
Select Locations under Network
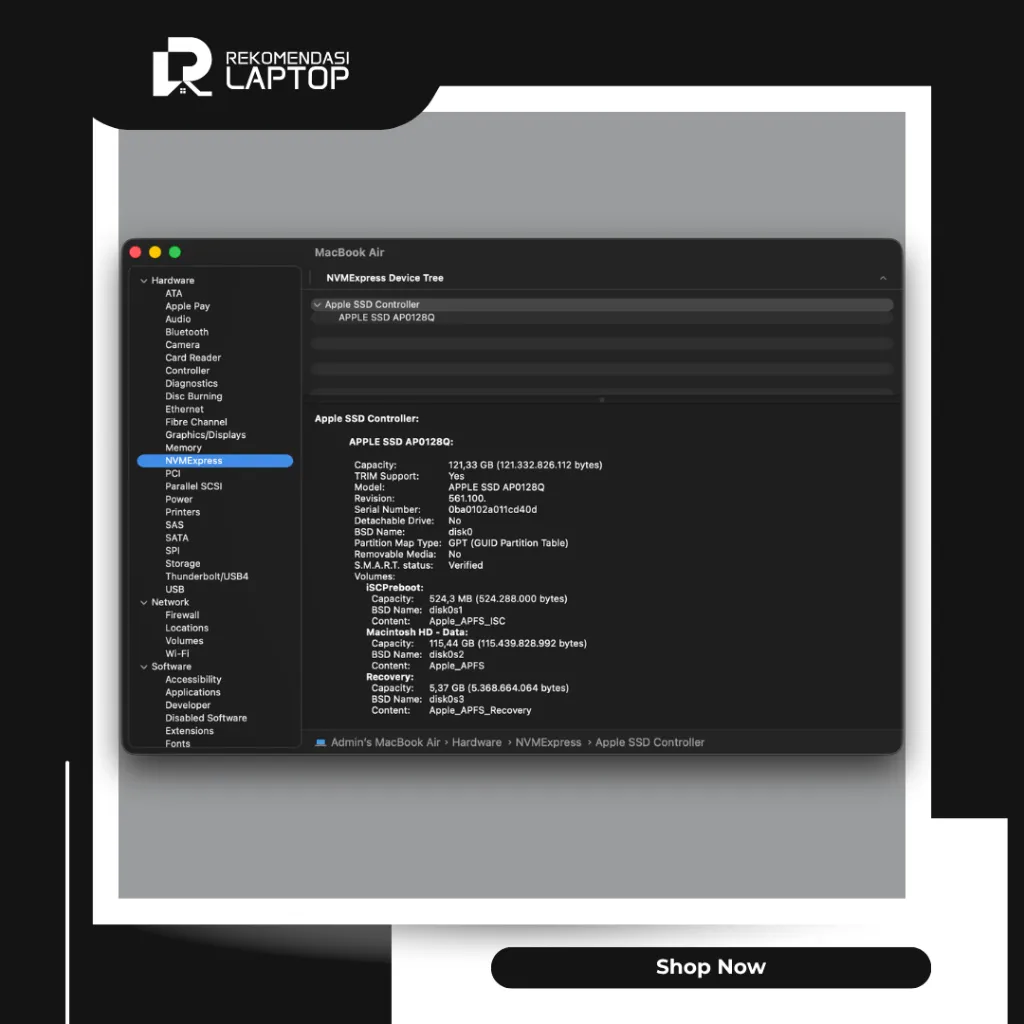[x=187, y=628]
